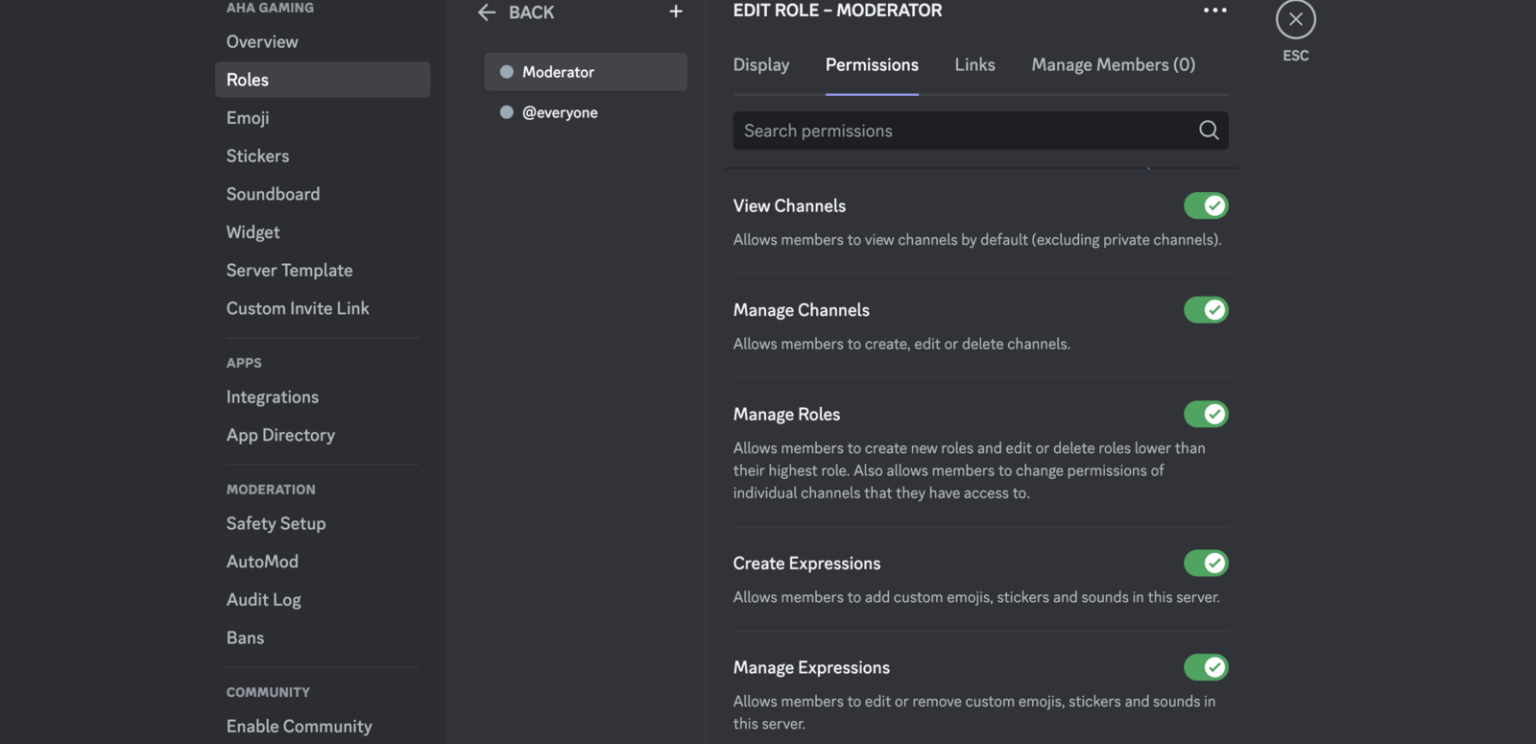Disable Create Expressions permission

[x=1206, y=562]
